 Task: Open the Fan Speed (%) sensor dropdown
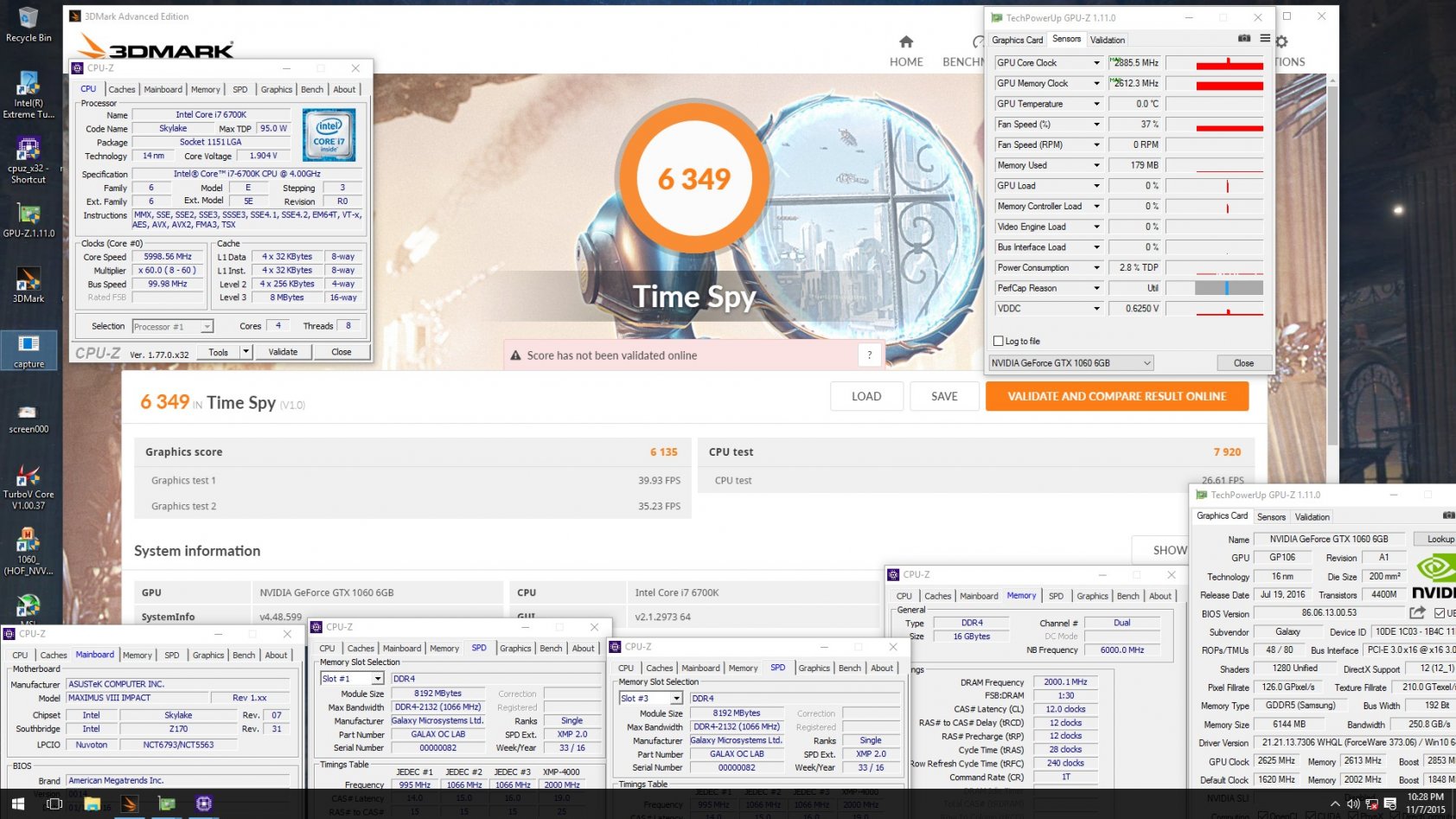click(x=1096, y=125)
